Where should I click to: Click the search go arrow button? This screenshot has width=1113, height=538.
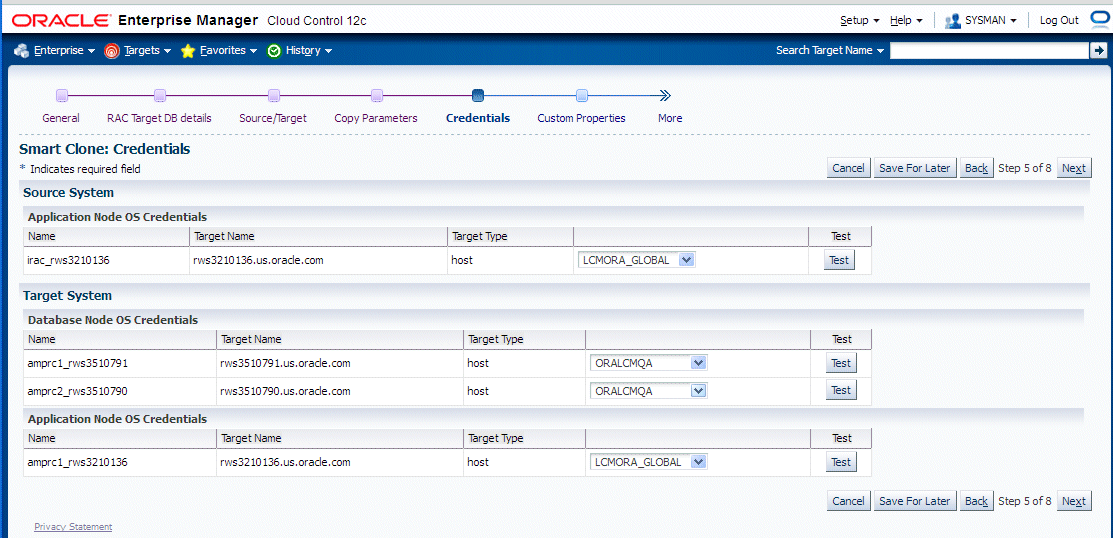1098,50
